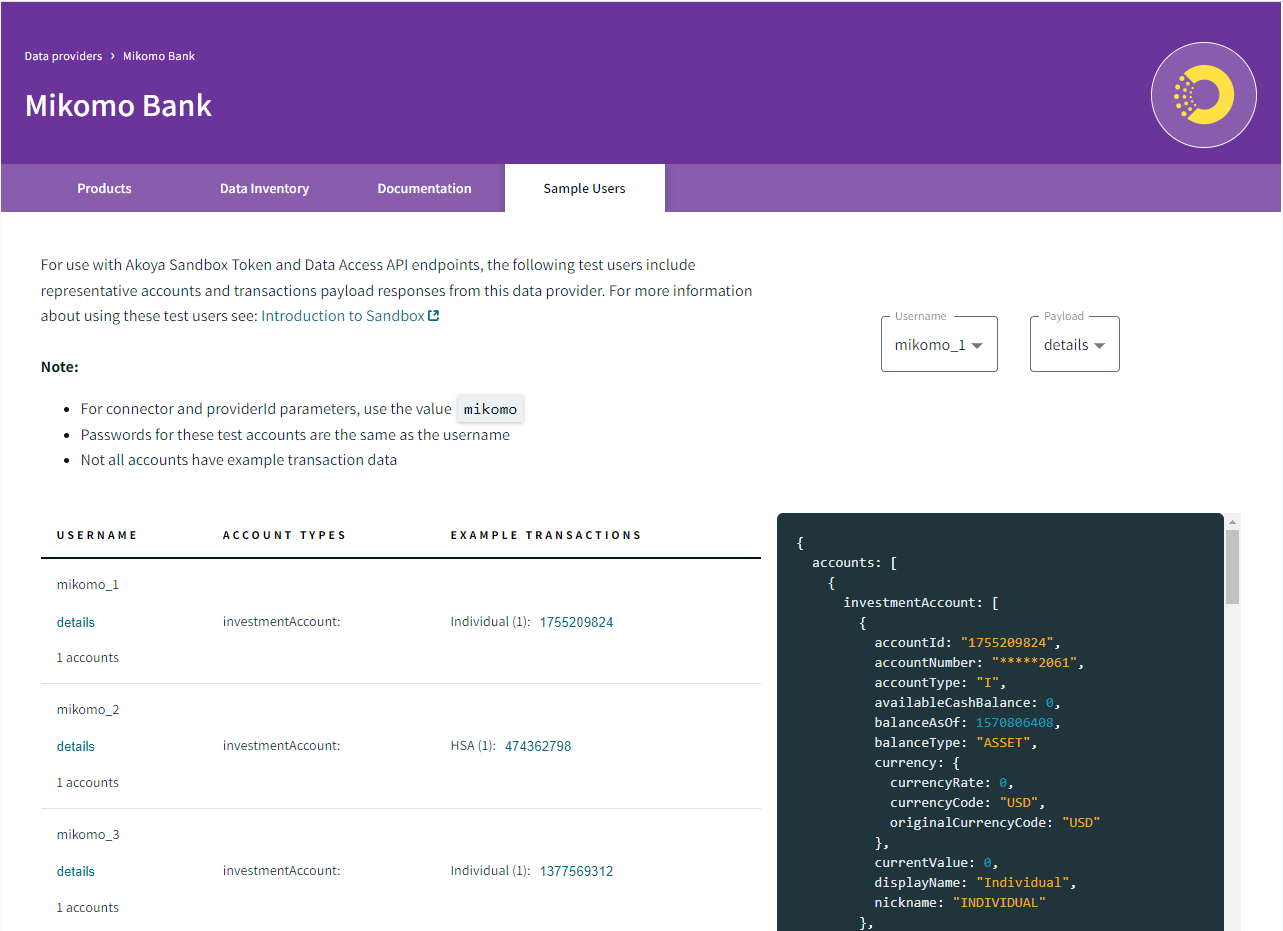Click the ACCOUNT TYPES column header
1283x931 pixels.
coord(284,535)
